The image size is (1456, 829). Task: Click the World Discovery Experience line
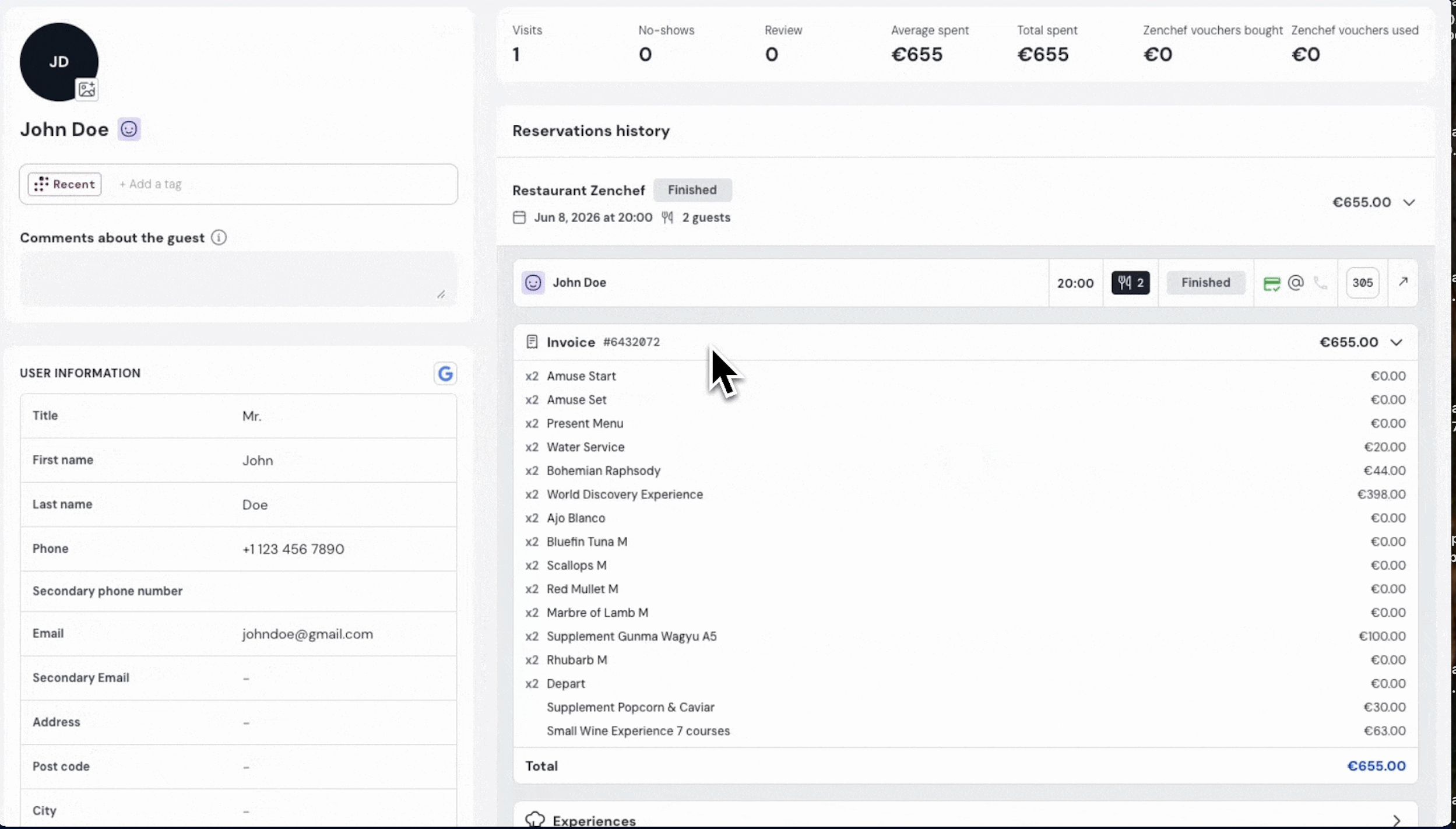point(965,494)
